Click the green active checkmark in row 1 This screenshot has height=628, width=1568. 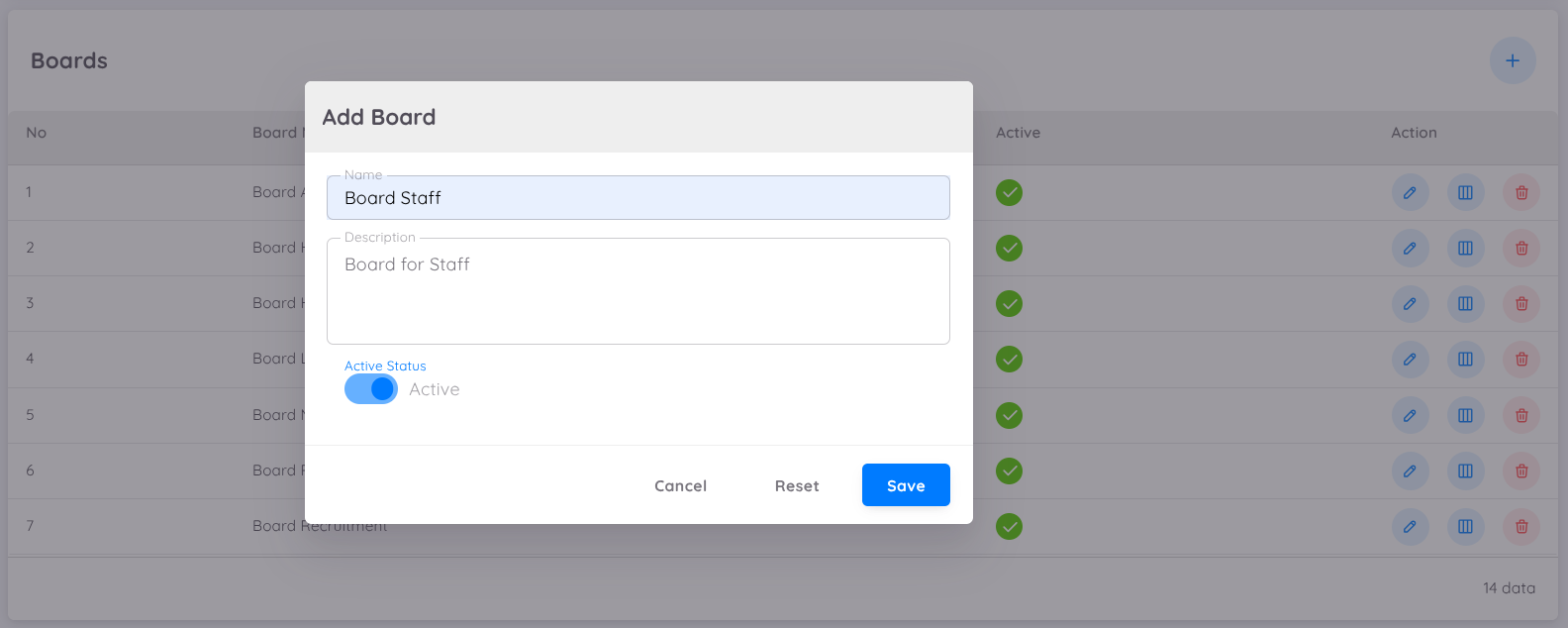point(1009,192)
